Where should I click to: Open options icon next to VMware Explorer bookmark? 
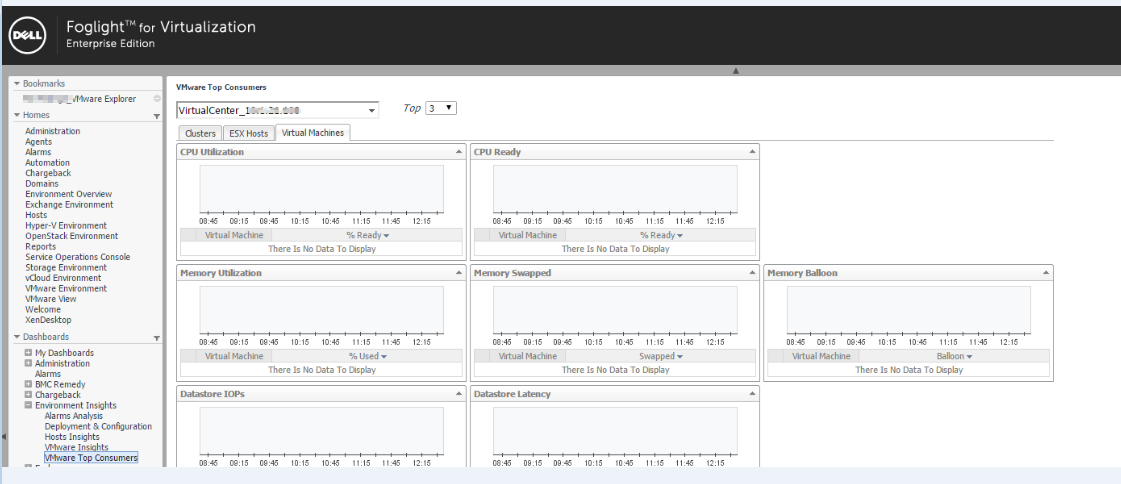157,99
